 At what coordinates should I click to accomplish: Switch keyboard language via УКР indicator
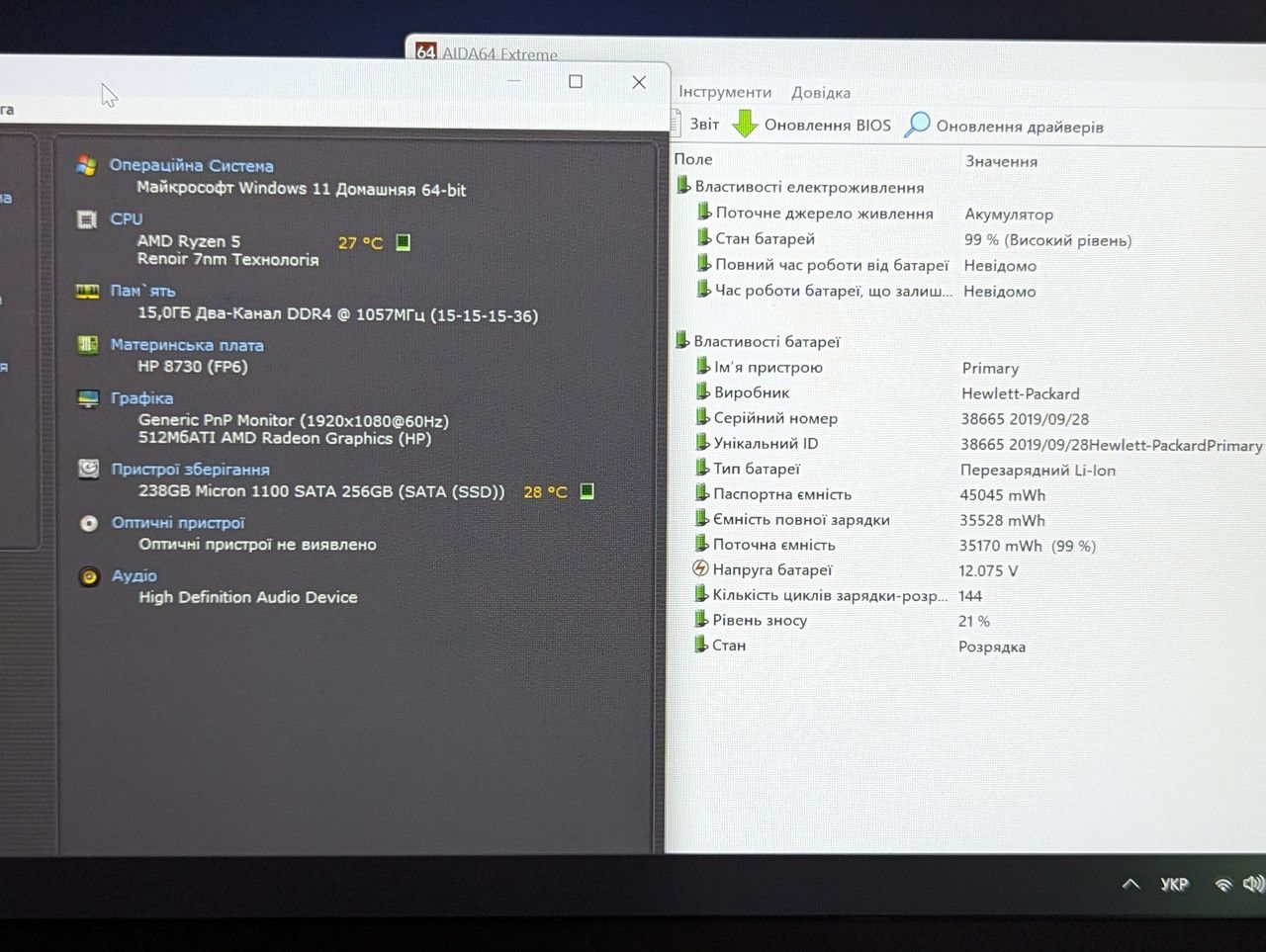click(1174, 885)
